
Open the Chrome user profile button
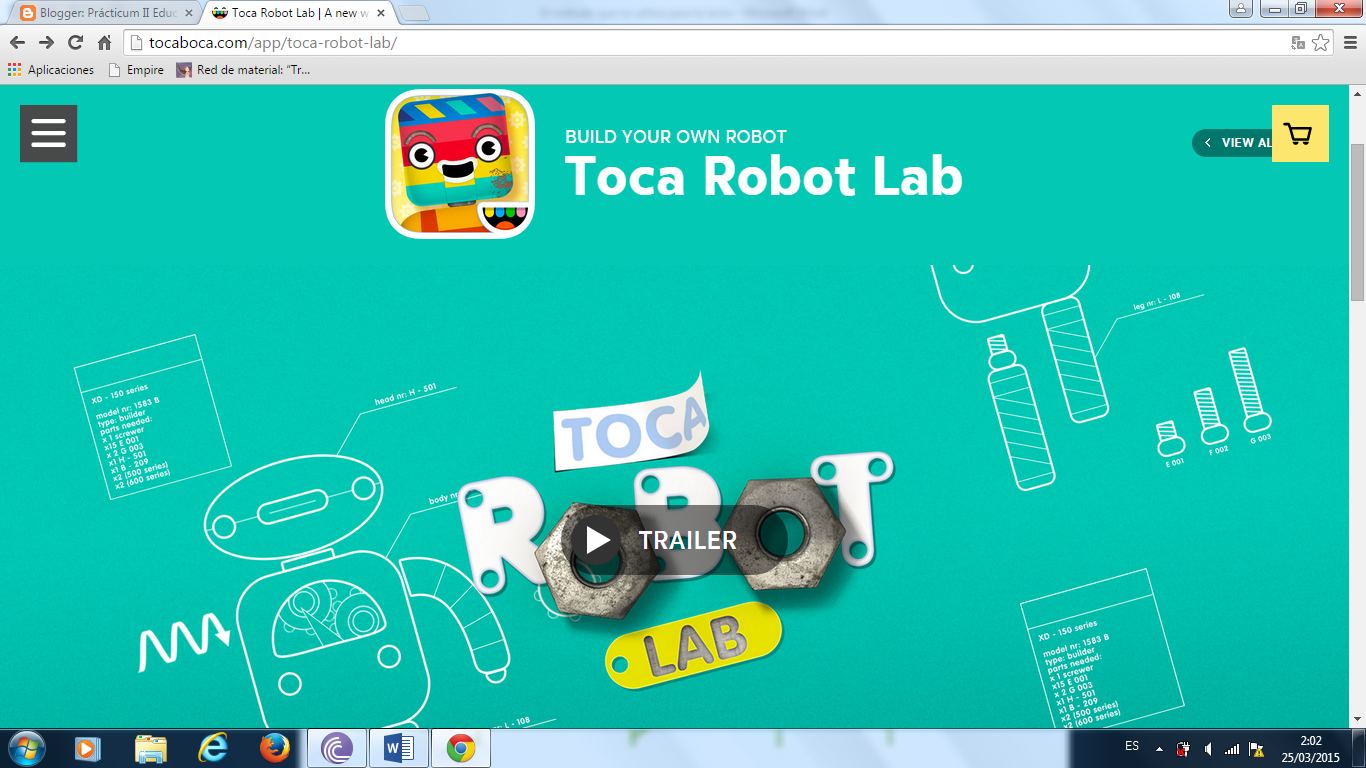1240,9
